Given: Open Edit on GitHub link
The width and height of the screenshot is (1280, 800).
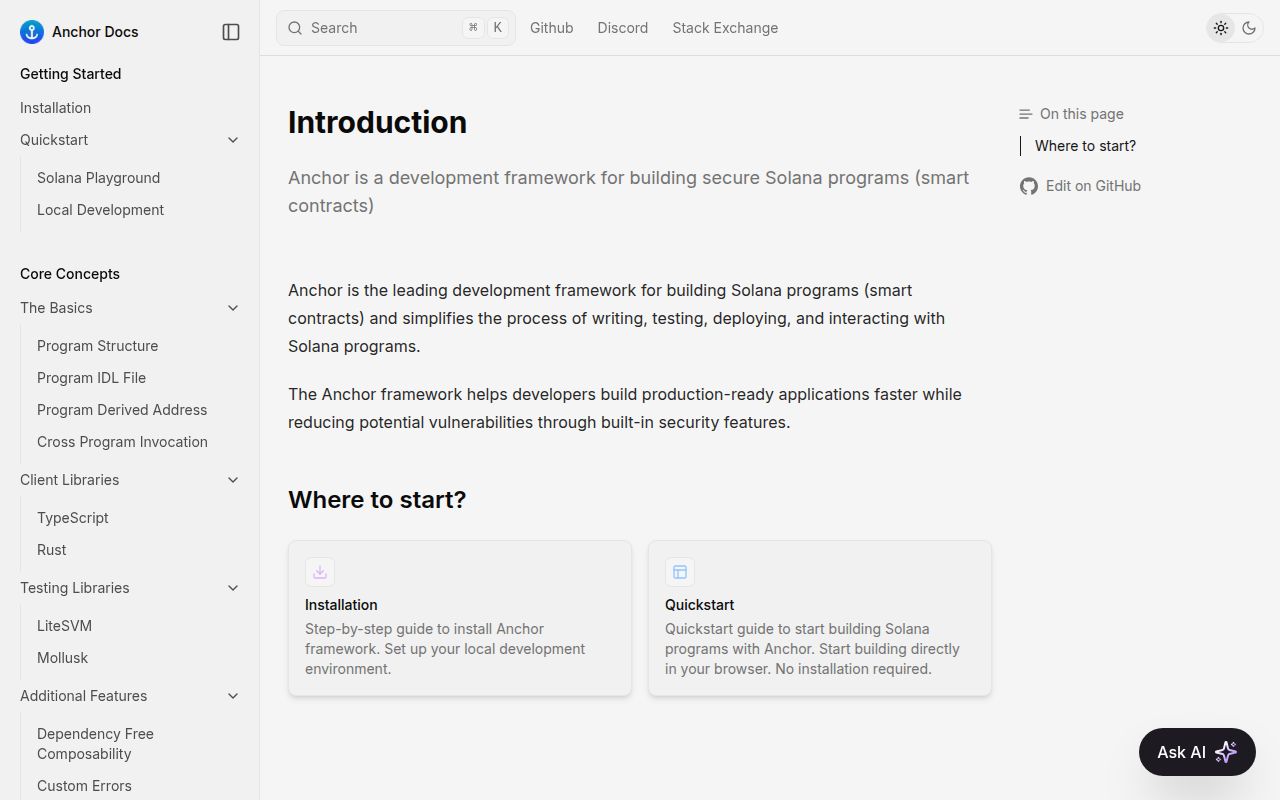Looking at the screenshot, I should click(1080, 186).
